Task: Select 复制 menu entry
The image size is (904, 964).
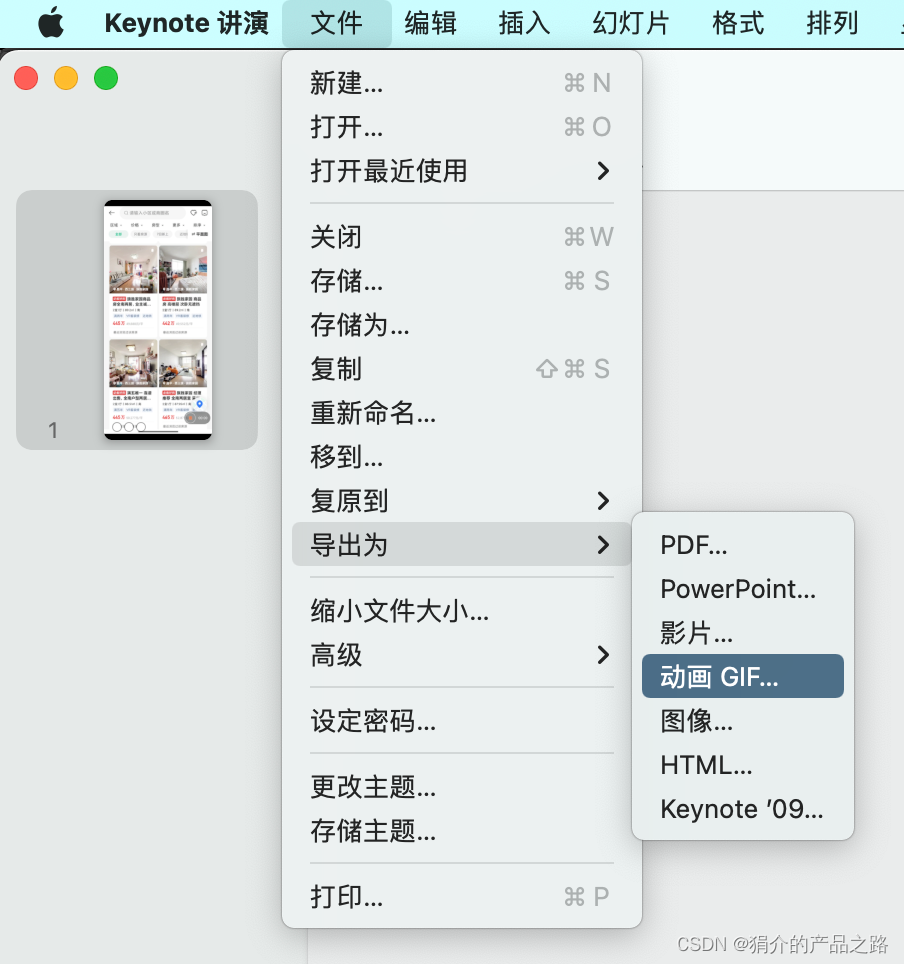Action: pyautogui.click(x=462, y=369)
